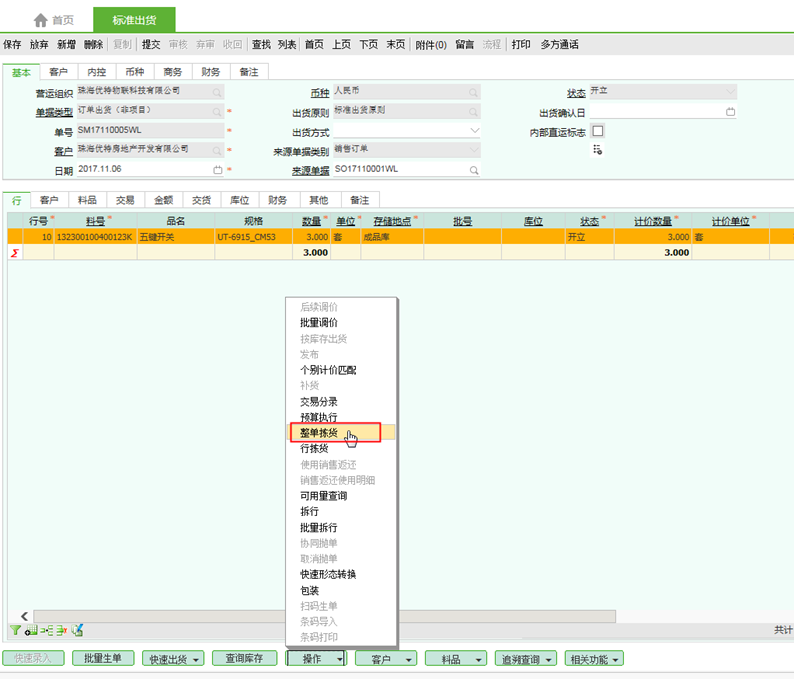Switch to the 财务 header tab

coord(211,72)
